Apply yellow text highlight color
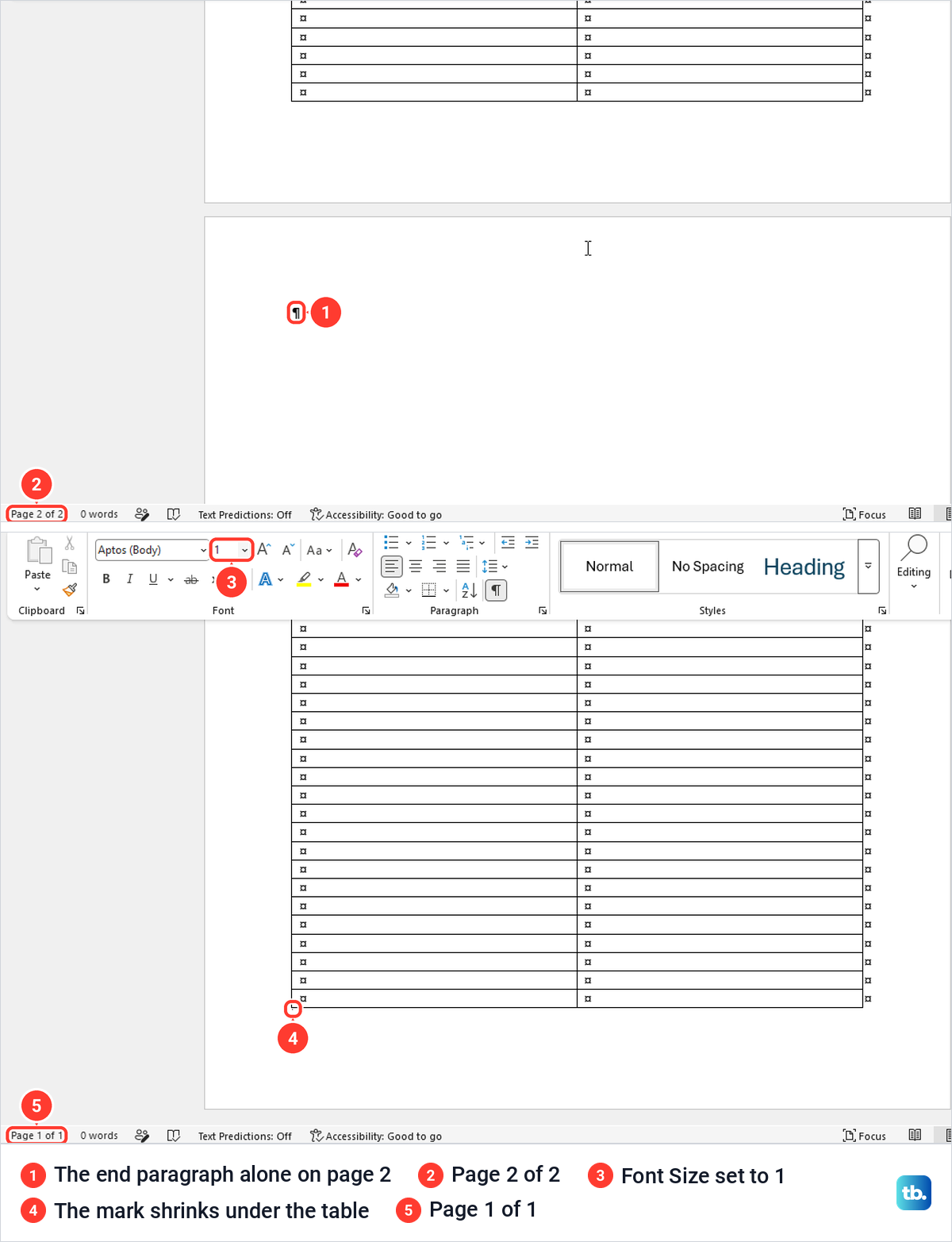 tap(304, 580)
